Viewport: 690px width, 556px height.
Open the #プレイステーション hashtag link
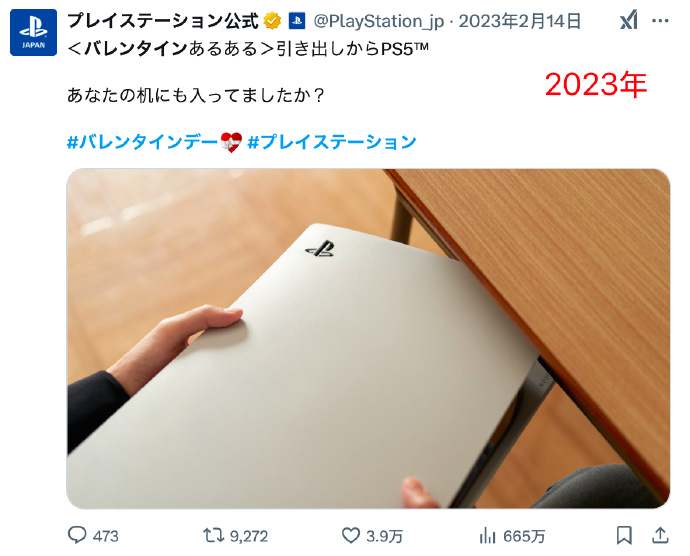pyautogui.click(x=332, y=142)
